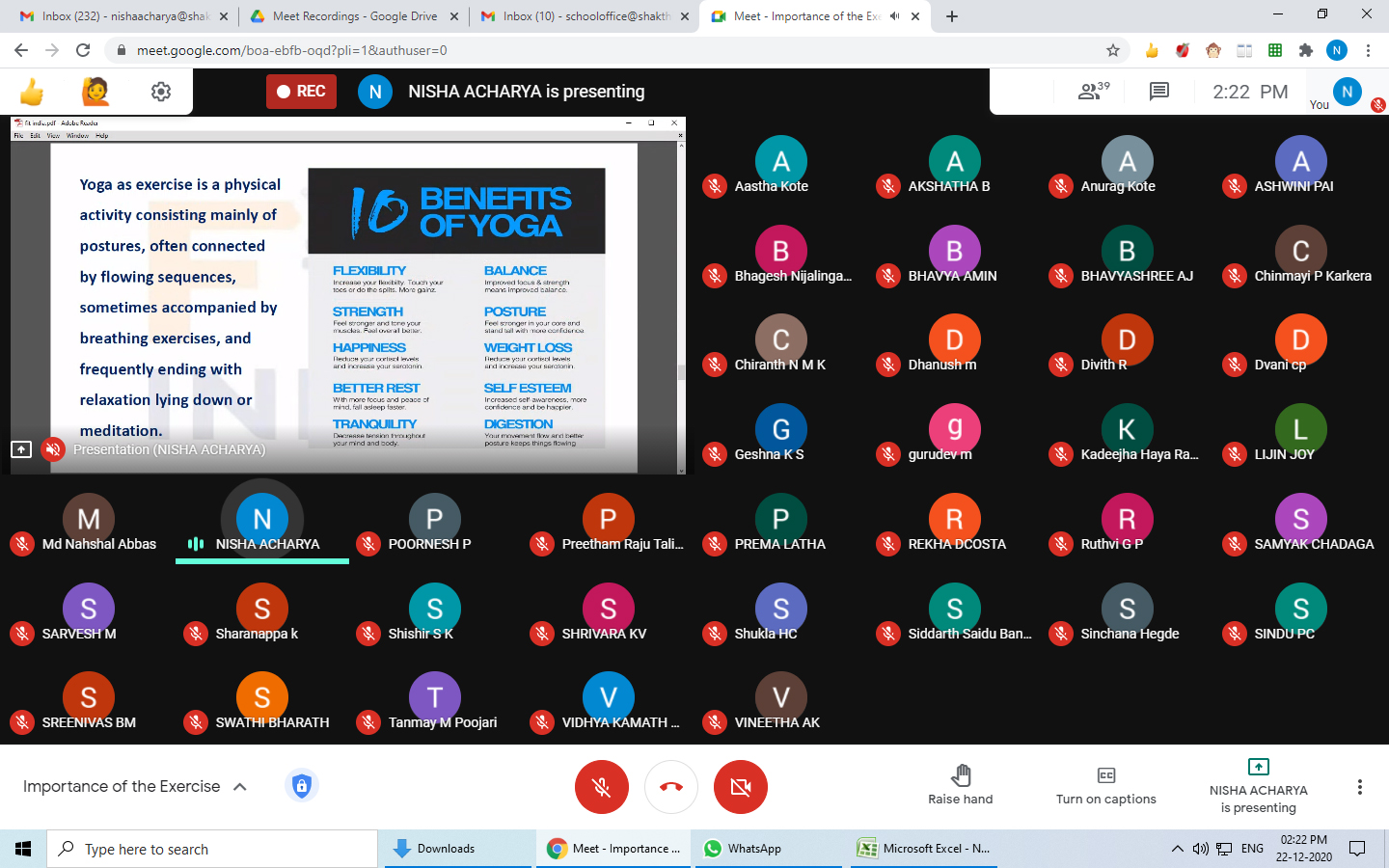Open the more options three-dot menu
The image size is (1389, 868).
(x=1359, y=787)
